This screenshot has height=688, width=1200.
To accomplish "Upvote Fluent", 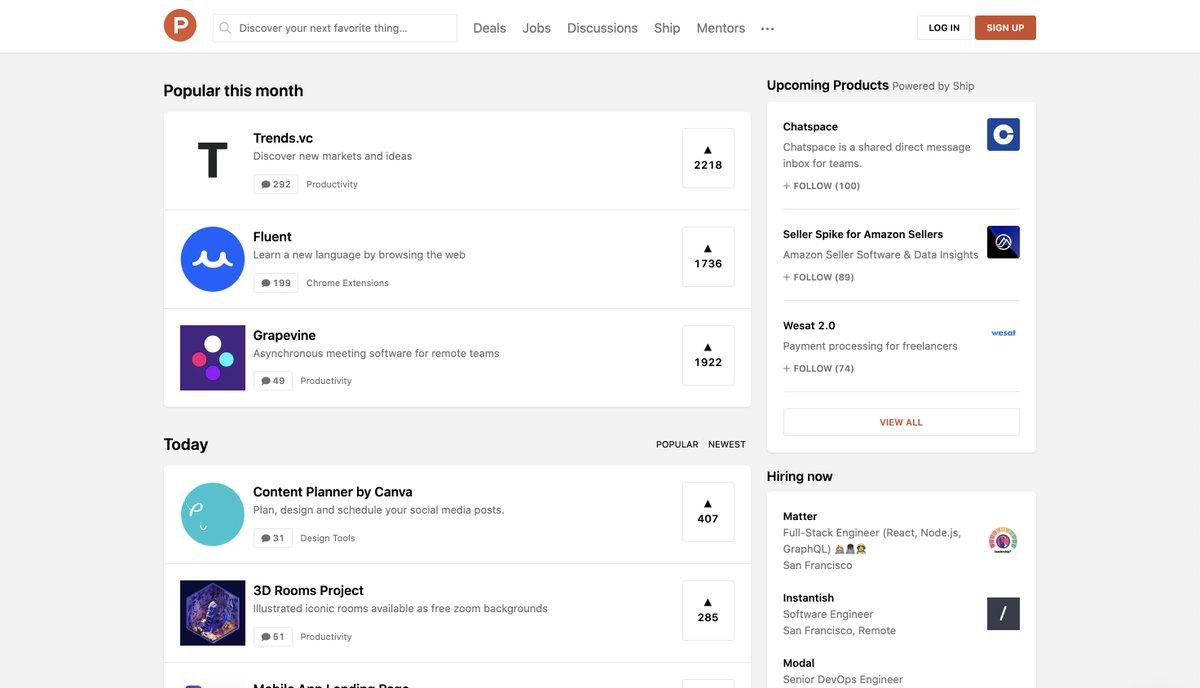I will (x=707, y=256).
